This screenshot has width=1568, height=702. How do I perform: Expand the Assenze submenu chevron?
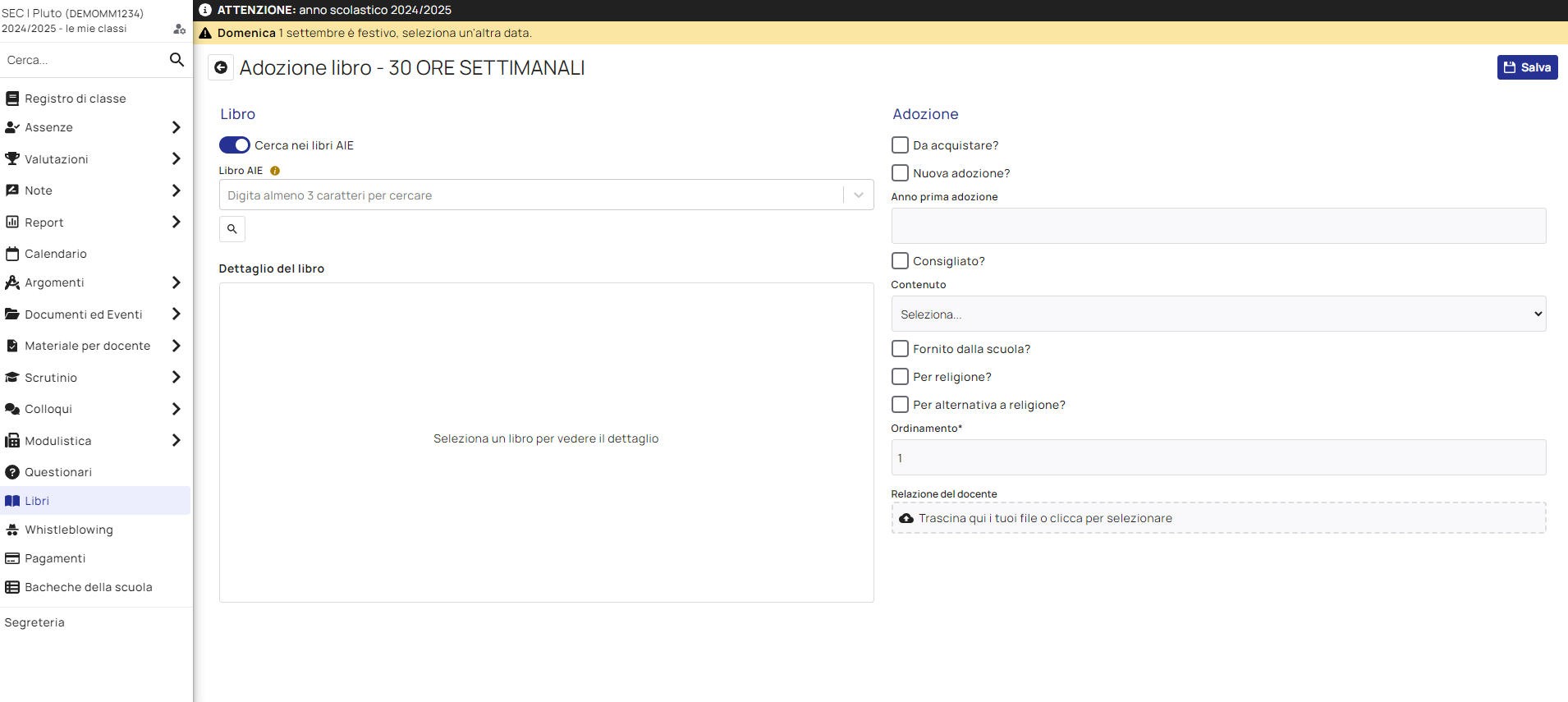pos(176,127)
